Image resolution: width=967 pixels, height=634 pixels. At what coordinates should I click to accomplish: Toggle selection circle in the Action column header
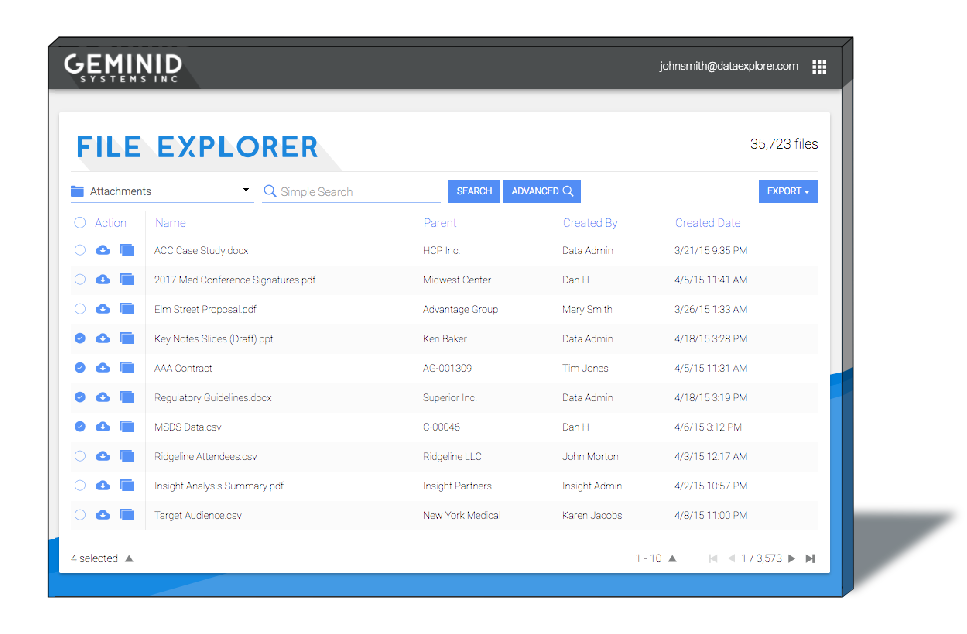pos(80,222)
